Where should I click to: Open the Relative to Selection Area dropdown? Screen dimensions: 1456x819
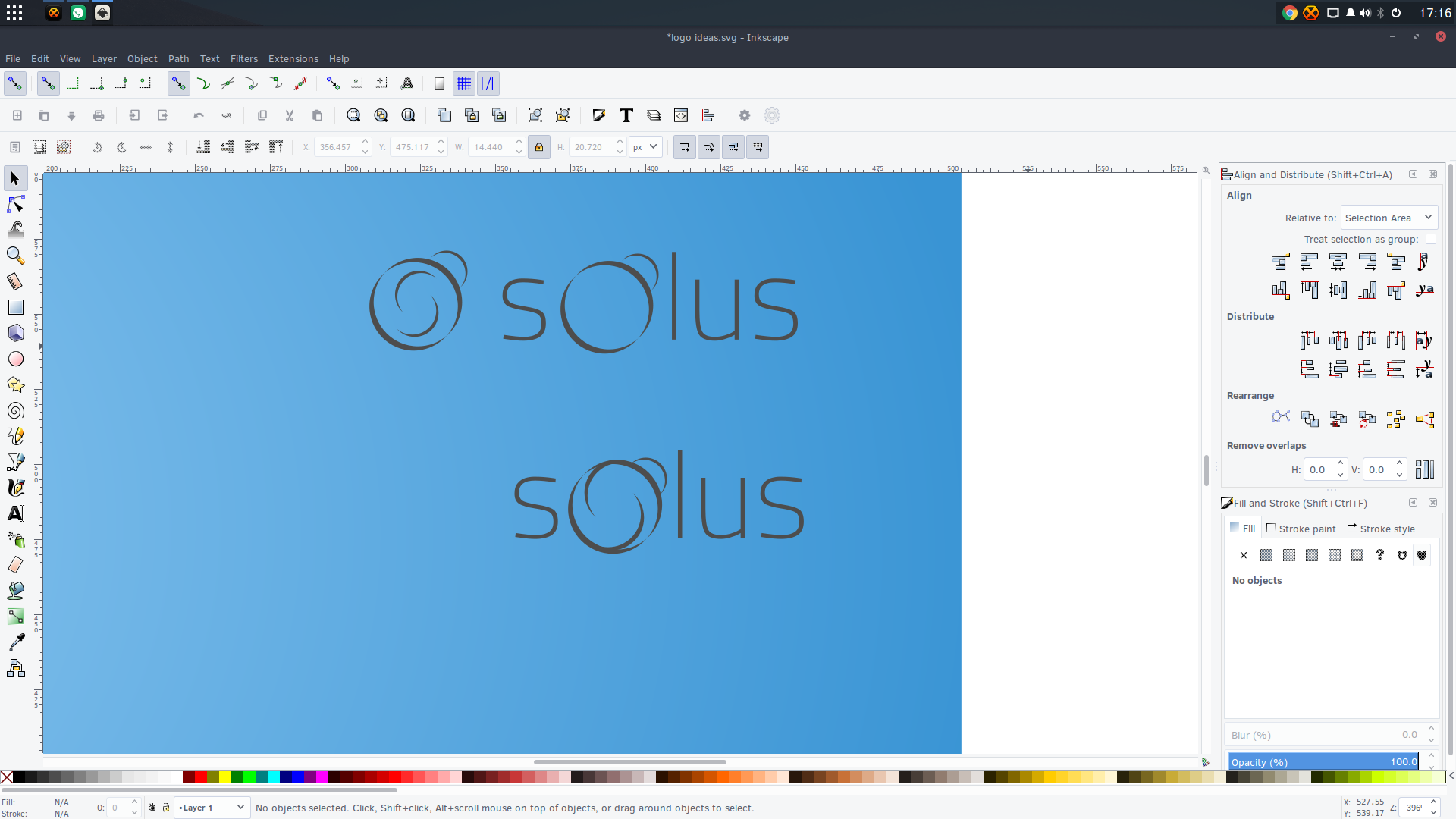click(1389, 218)
